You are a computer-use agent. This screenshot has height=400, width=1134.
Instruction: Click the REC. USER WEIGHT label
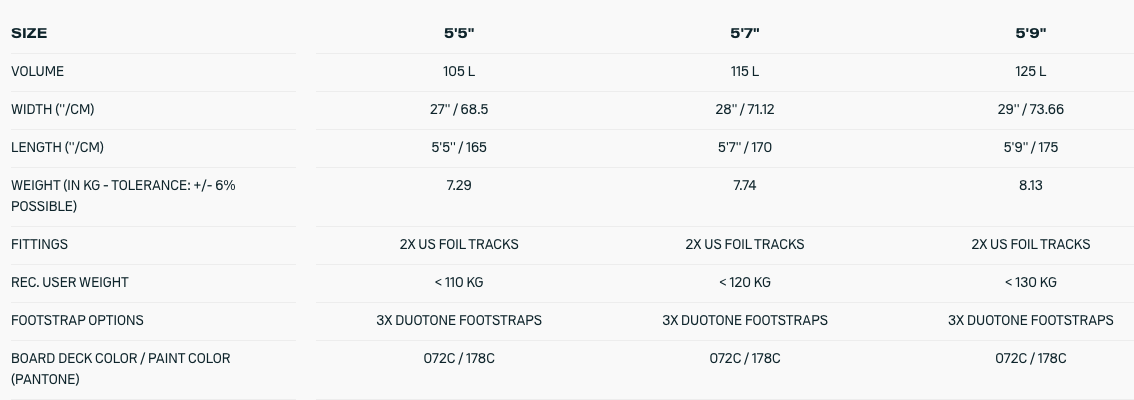(x=69, y=282)
